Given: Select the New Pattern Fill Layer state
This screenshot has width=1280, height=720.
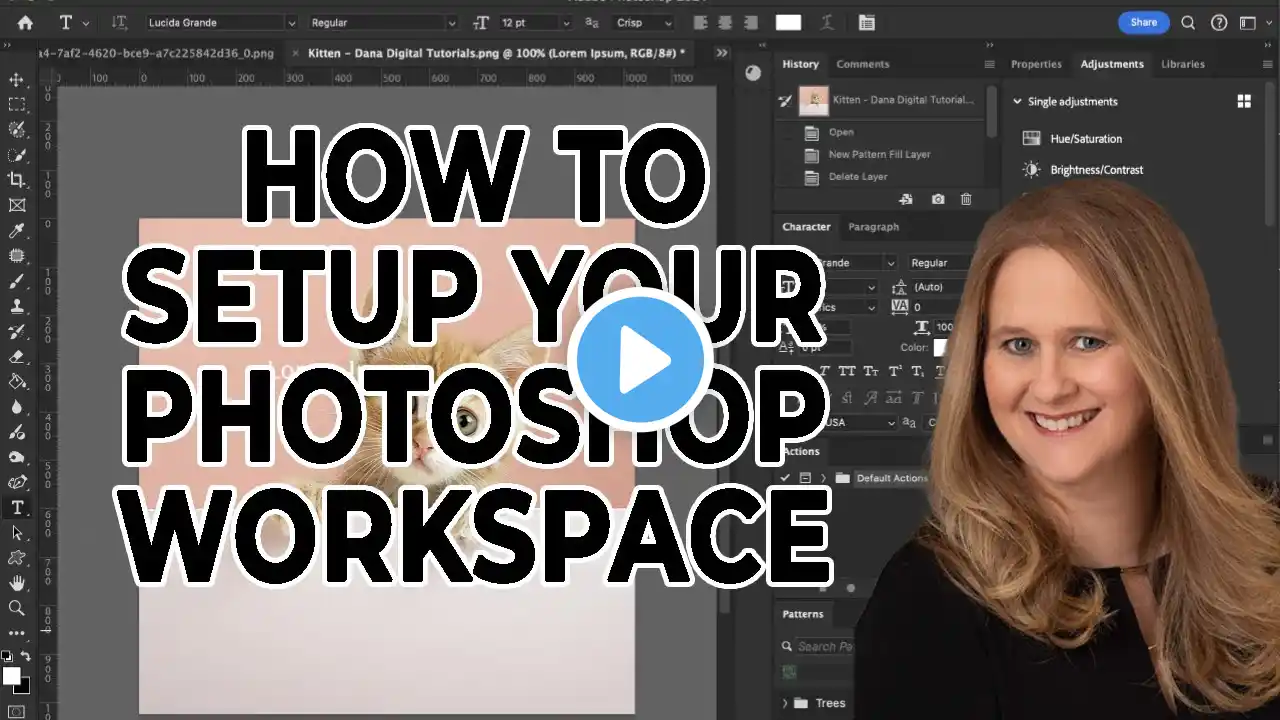Looking at the screenshot, I should pos(881,155).
